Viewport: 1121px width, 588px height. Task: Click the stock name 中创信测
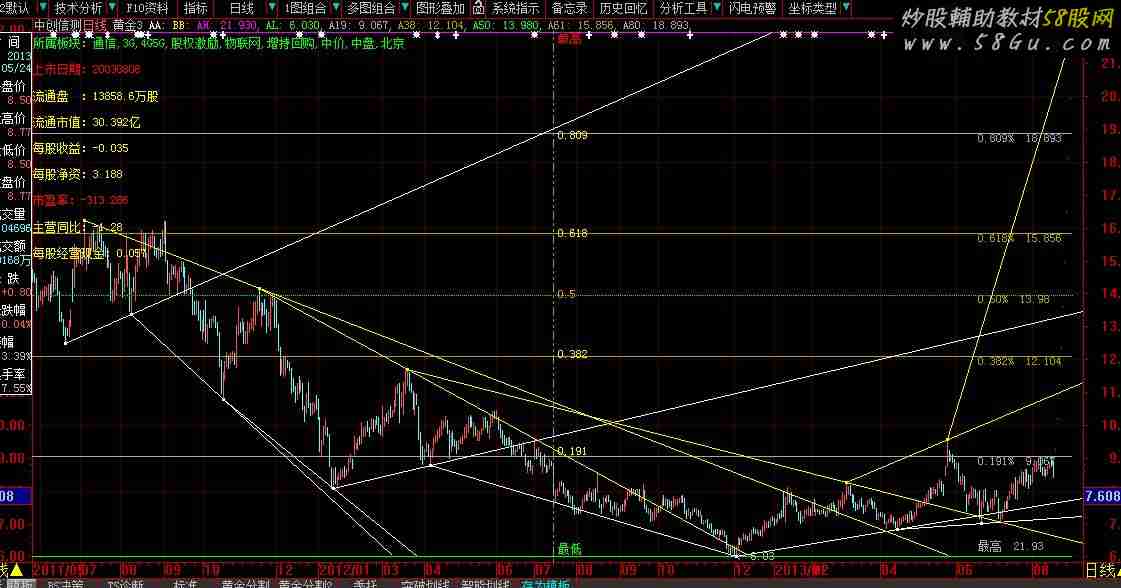point(57,26)
